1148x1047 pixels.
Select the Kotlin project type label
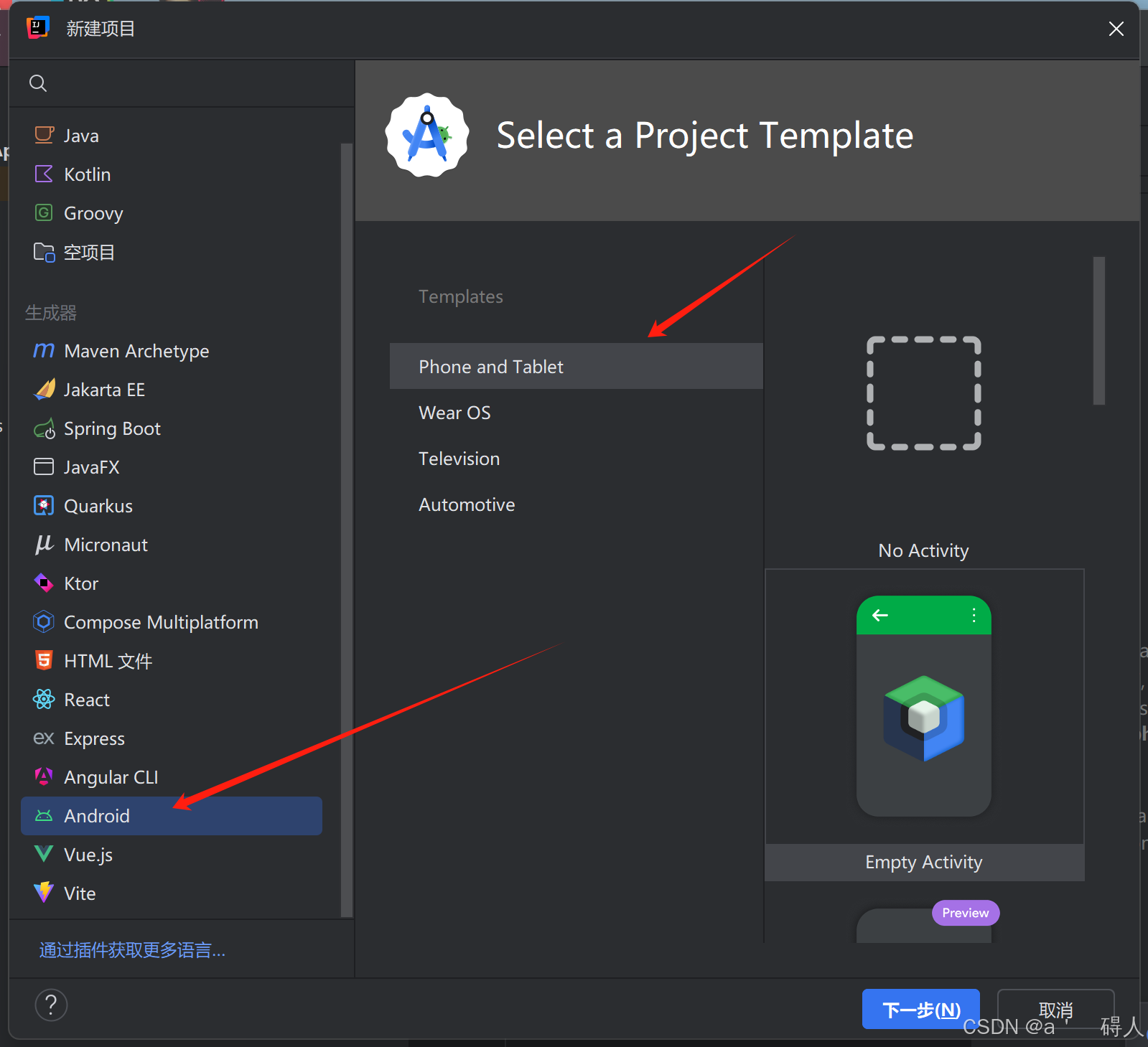(x=87, y=174)
